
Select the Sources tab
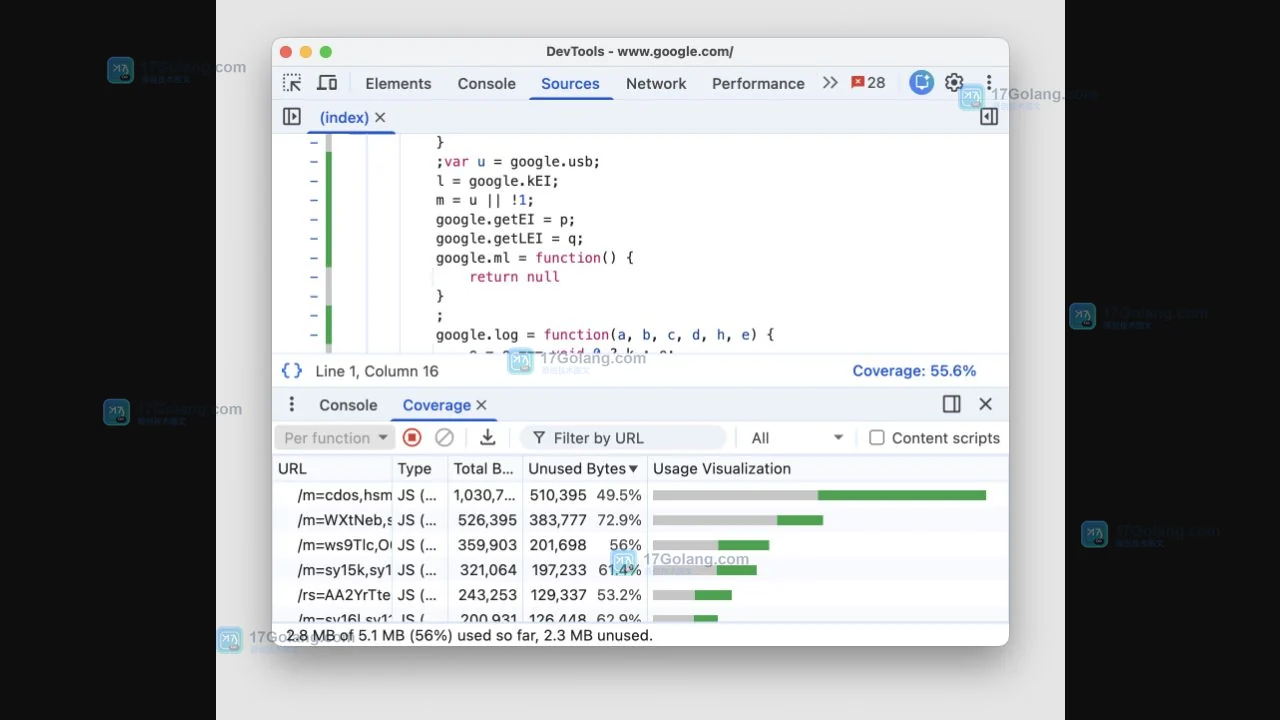click(570, 84)
